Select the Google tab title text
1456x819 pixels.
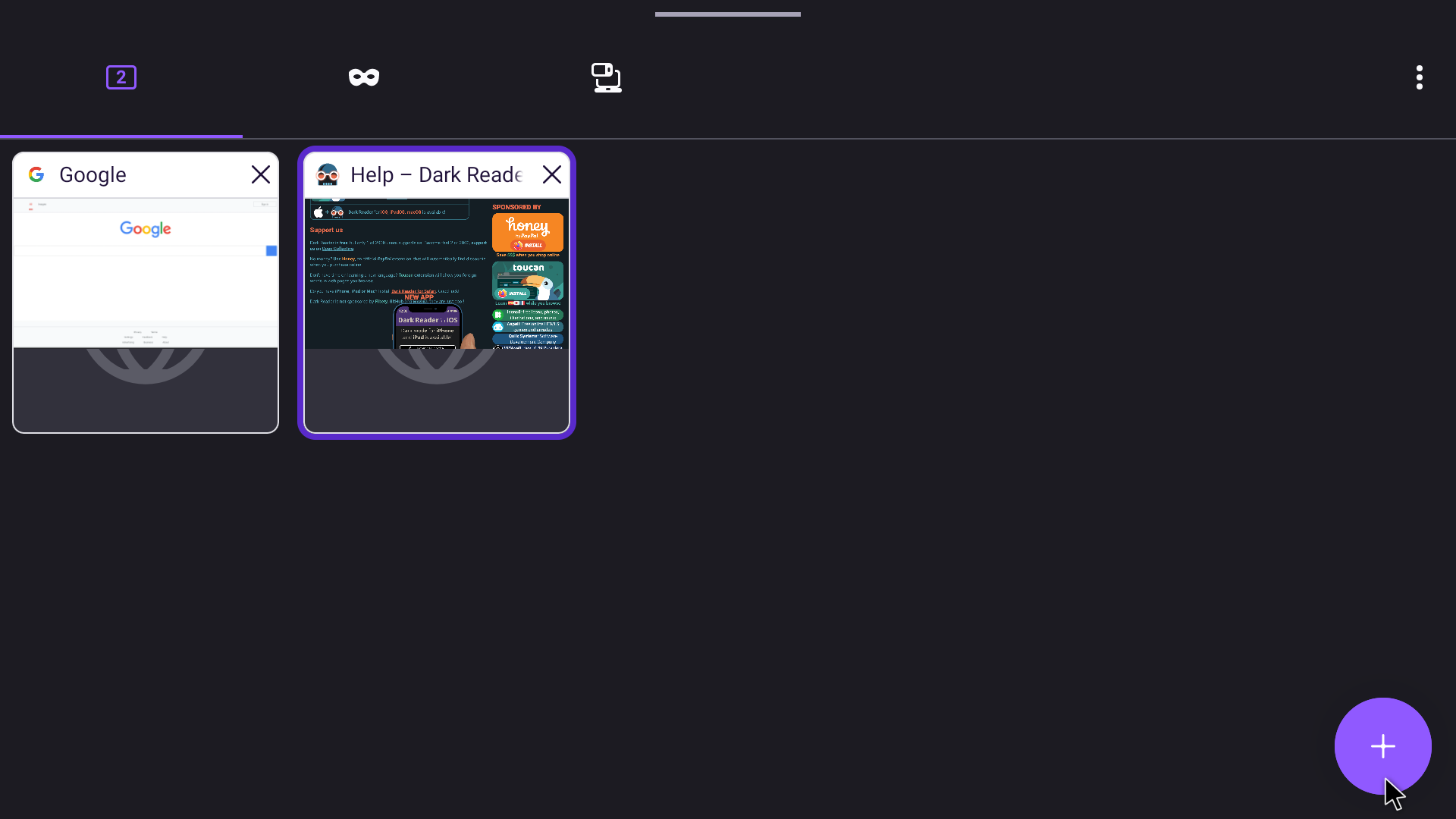(x=93, y=175)
